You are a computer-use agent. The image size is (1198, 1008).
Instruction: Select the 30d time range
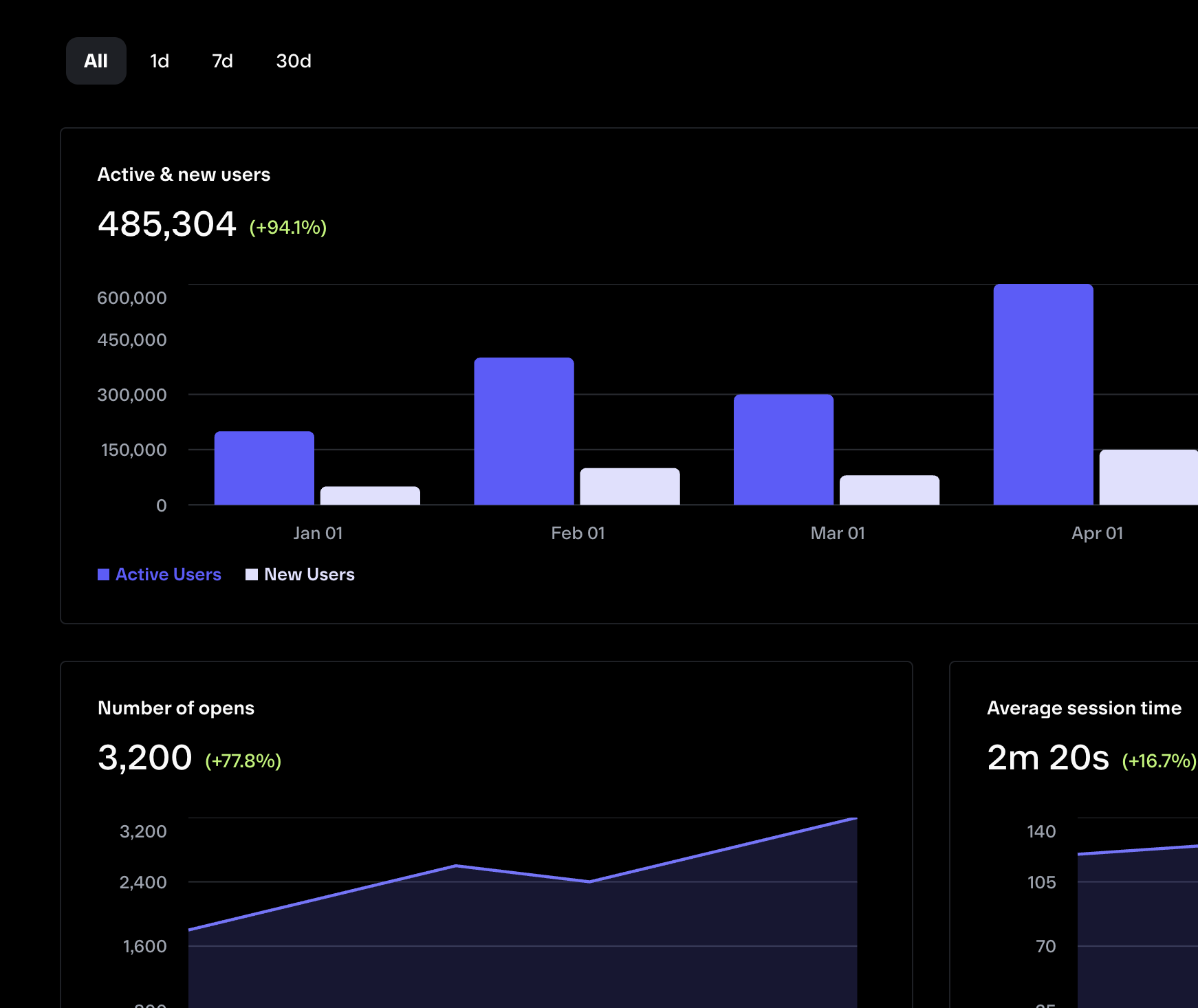tap(294, 61)
